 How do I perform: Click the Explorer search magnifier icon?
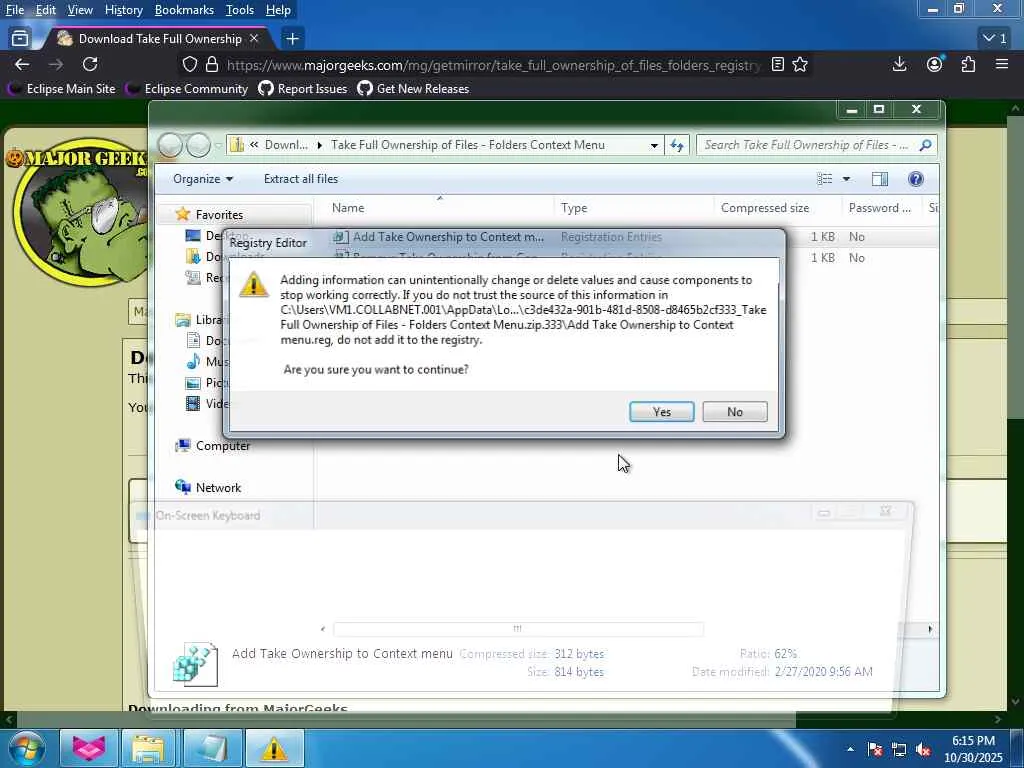(x=925, y=145)
